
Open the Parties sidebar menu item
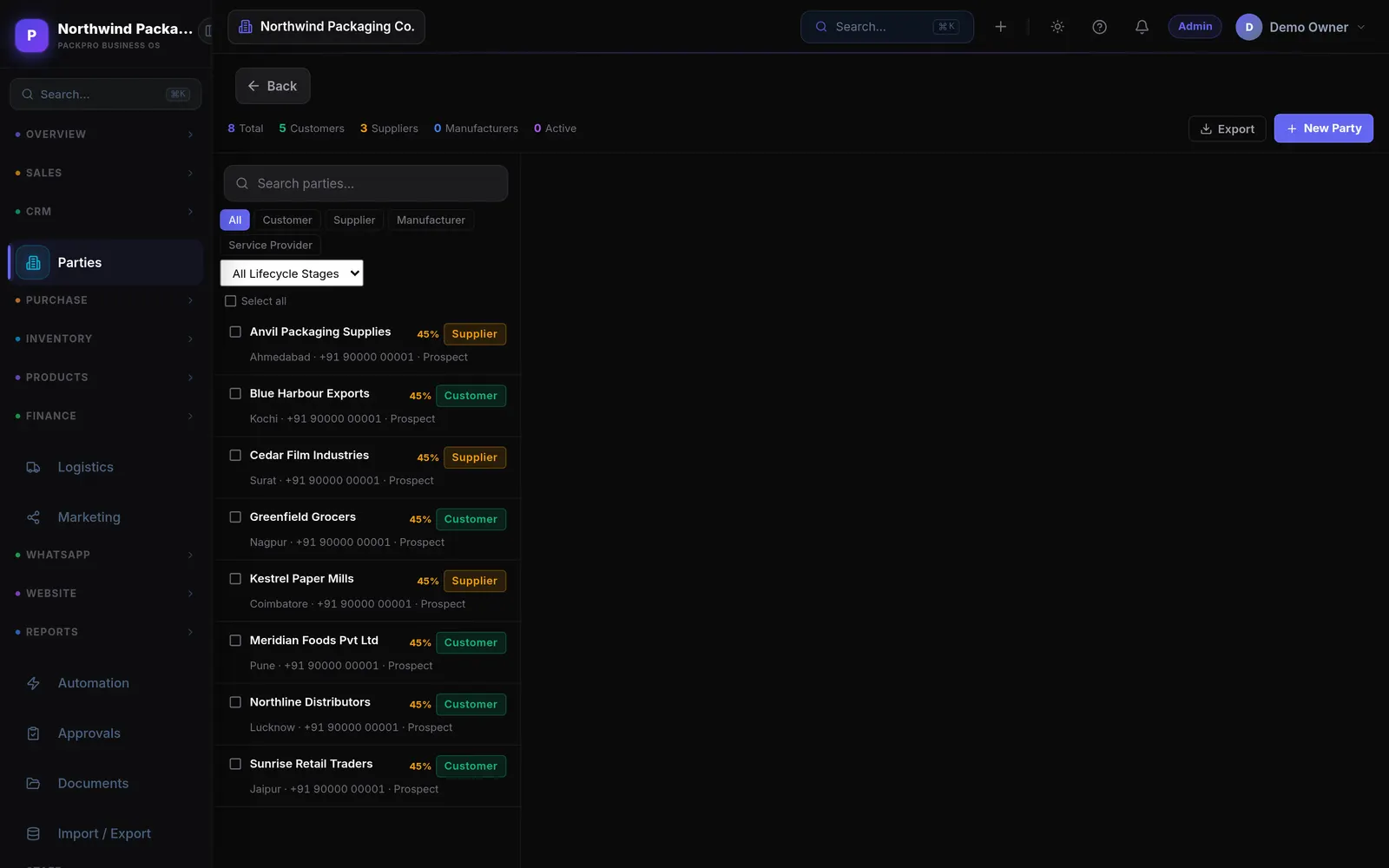point(105,262)
